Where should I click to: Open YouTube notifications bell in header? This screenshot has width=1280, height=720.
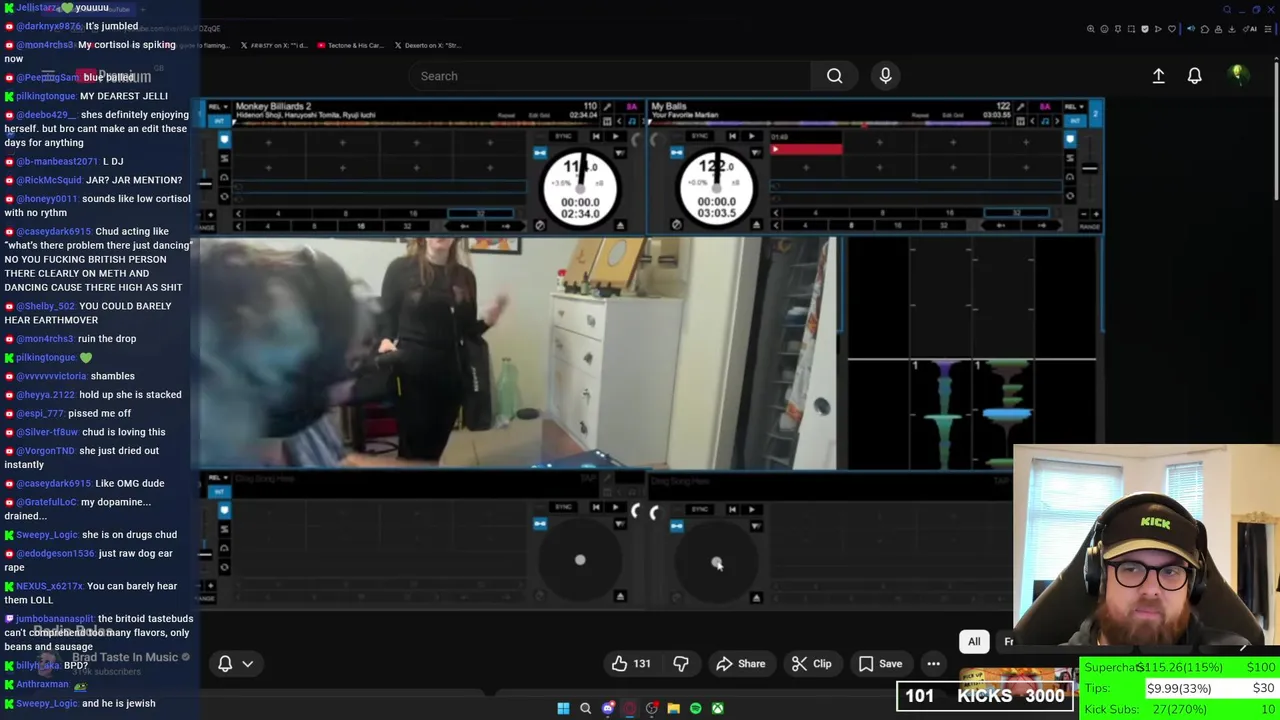click(x=1194, y=76)
